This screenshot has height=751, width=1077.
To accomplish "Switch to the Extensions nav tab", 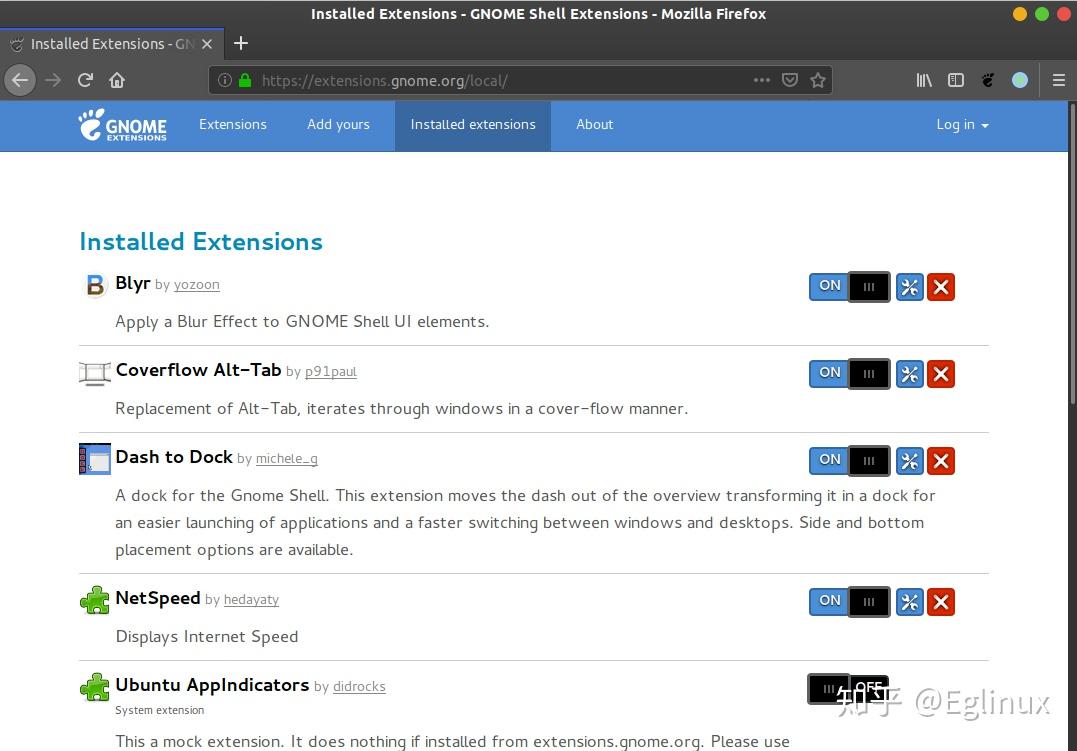I will (233, 125).
